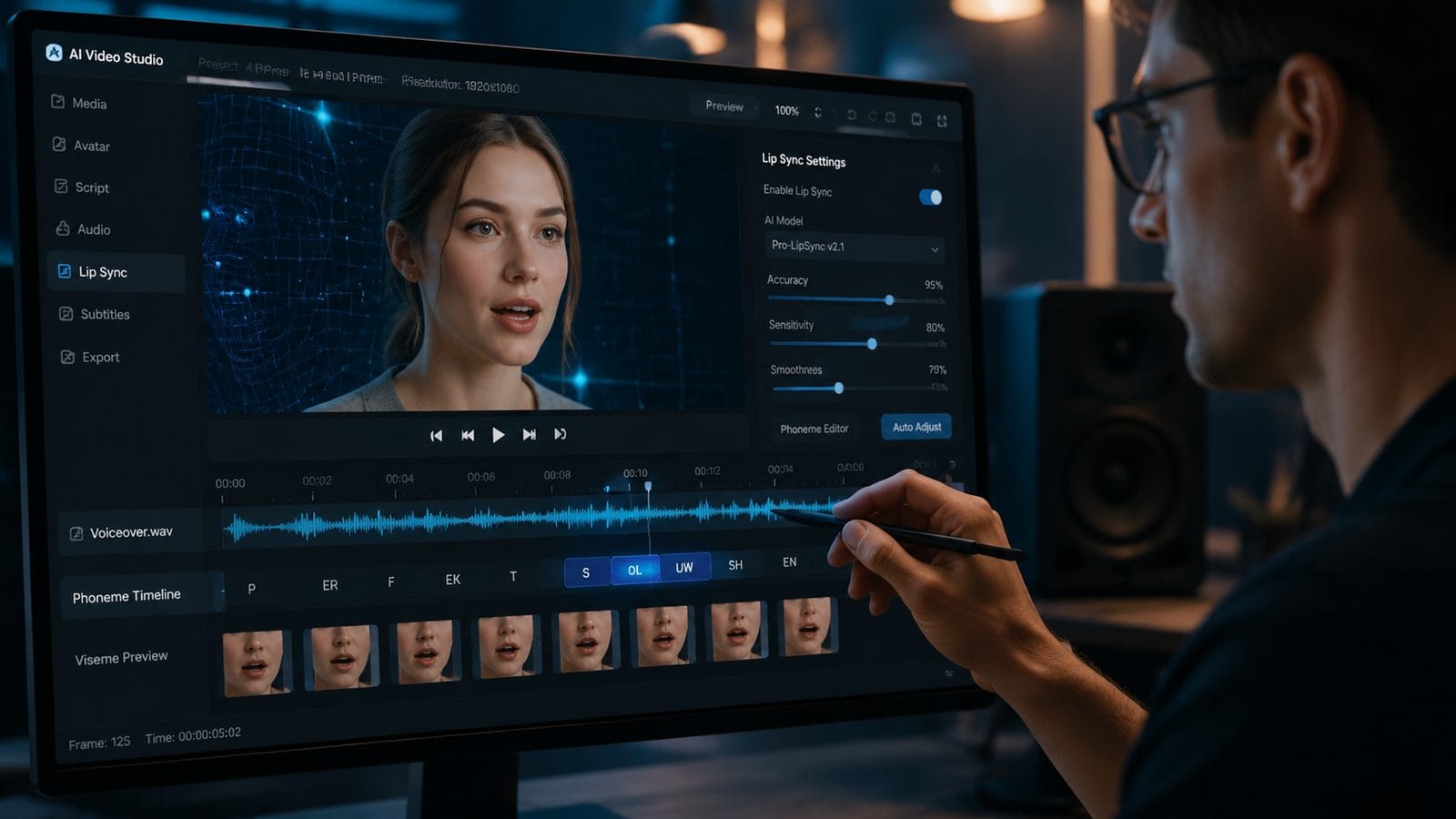
Task: Select the ER phoneme block
Action: pyautogui.click(x=330, y=585)
